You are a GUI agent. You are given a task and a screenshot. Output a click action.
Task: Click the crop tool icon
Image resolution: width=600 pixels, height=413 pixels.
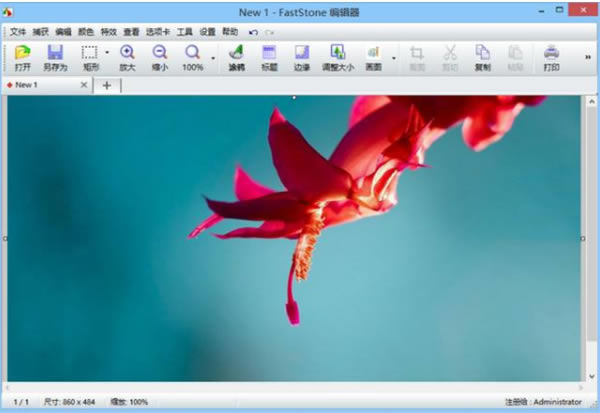coord(417,53)
